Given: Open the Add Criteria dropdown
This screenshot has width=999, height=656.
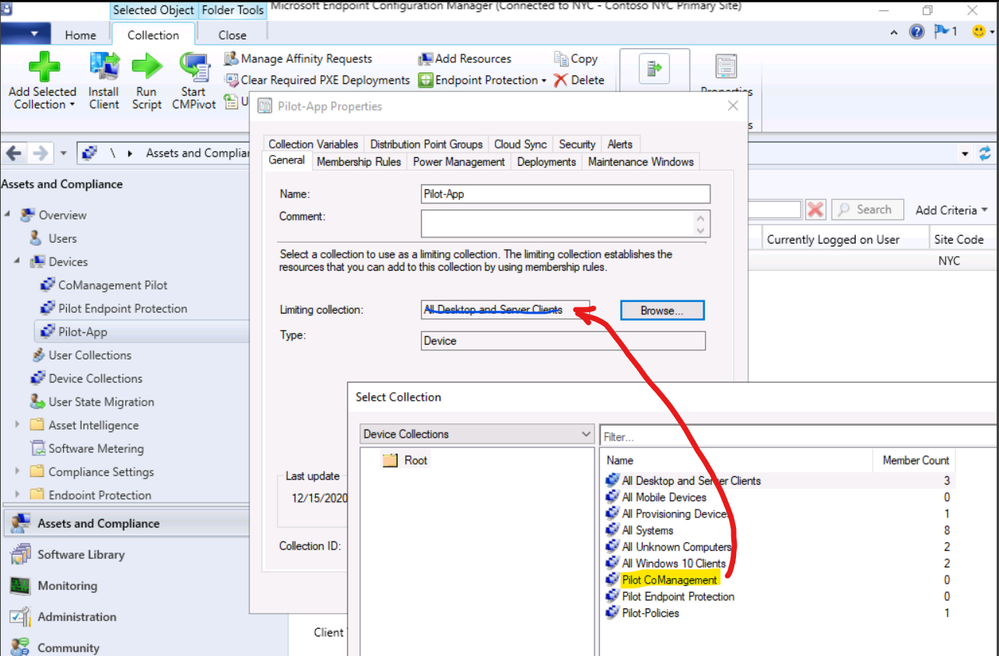Looking at the screenshot, I should point(951,210).
